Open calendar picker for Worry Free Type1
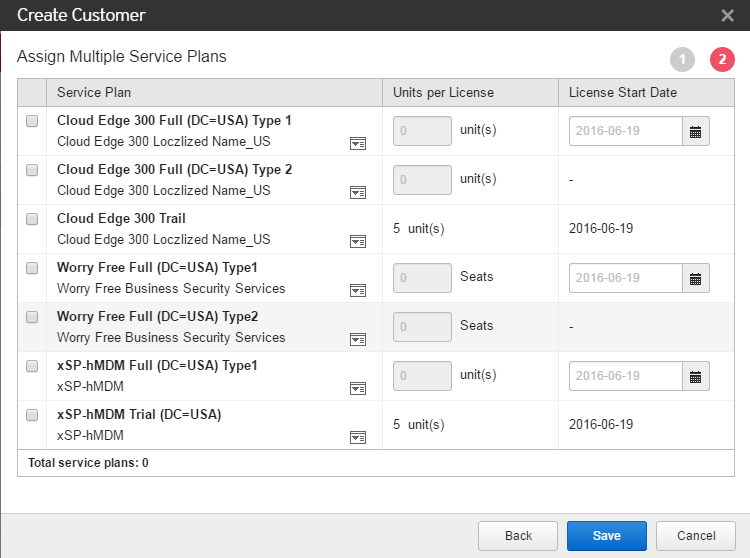The image size is (750, 558). 696,278
